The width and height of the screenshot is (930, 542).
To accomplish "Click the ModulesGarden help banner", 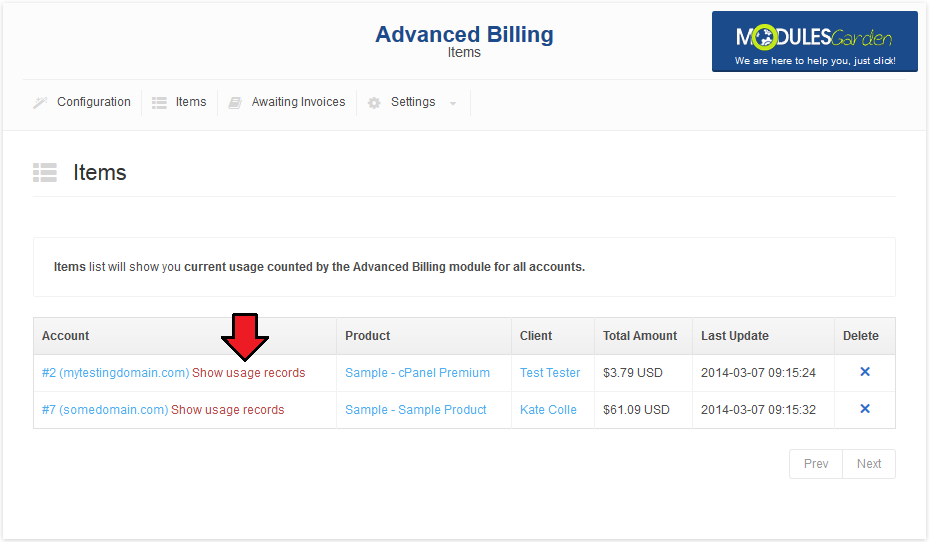I will 814,42.
